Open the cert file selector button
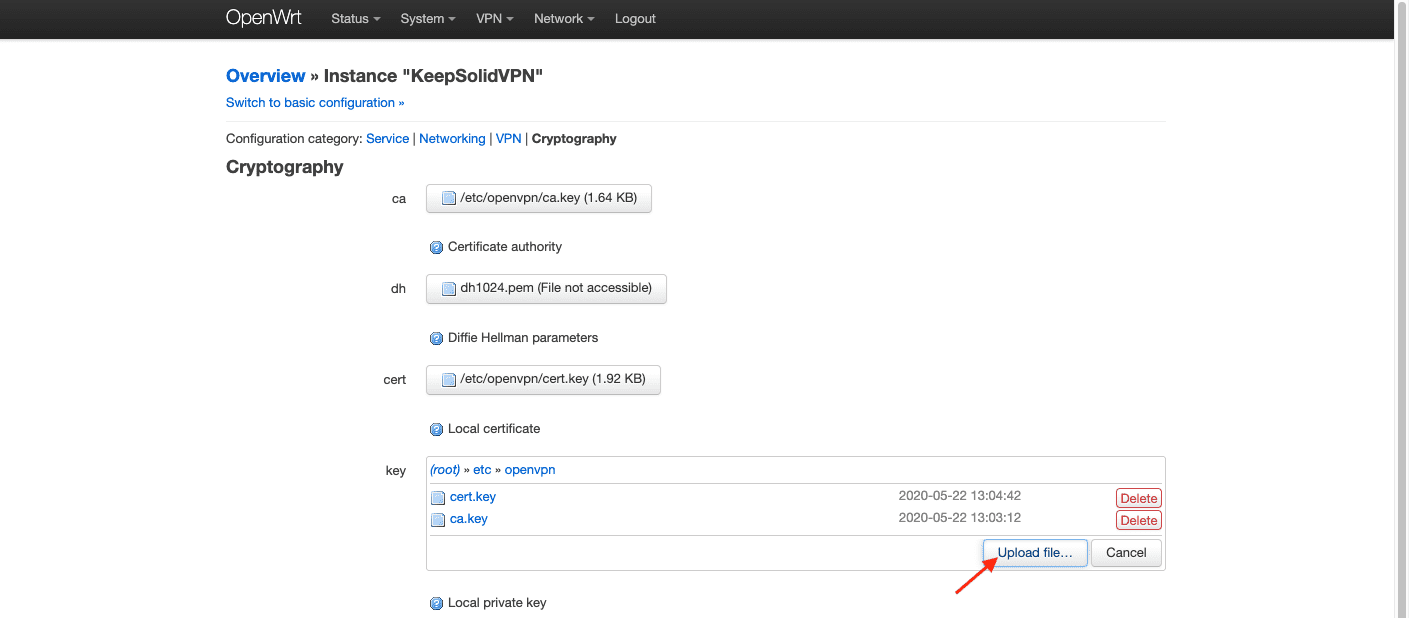1409x618 pixels. point(543,380)
